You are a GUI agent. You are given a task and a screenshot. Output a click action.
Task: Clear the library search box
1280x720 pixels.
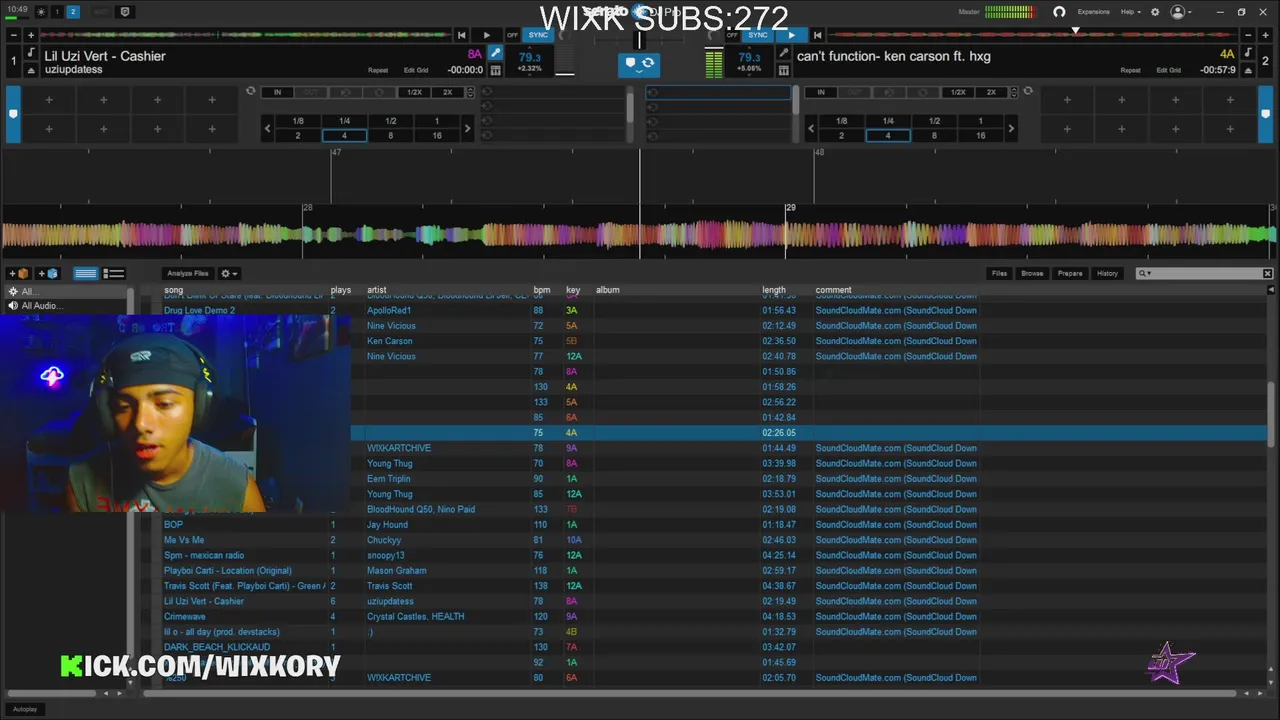[1268, 273]
